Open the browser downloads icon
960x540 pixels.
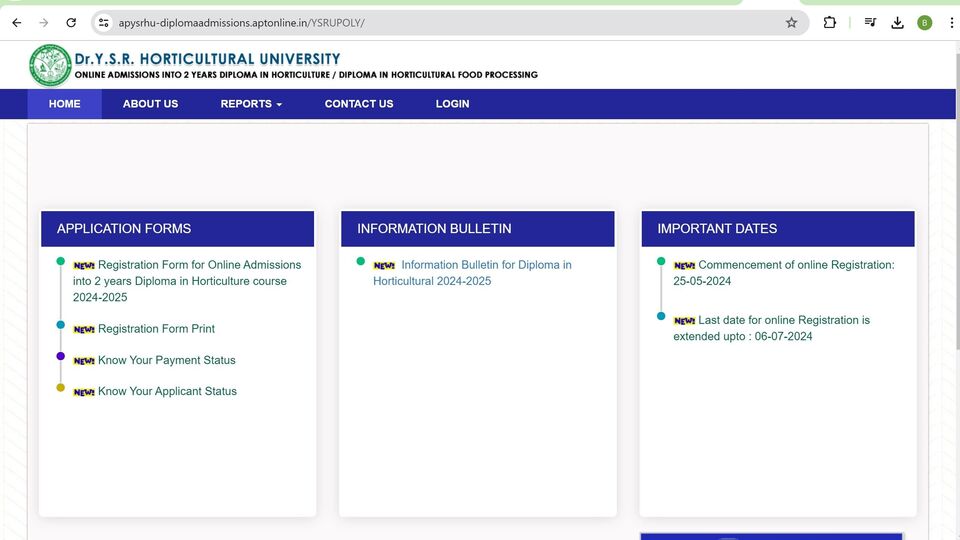898,23
